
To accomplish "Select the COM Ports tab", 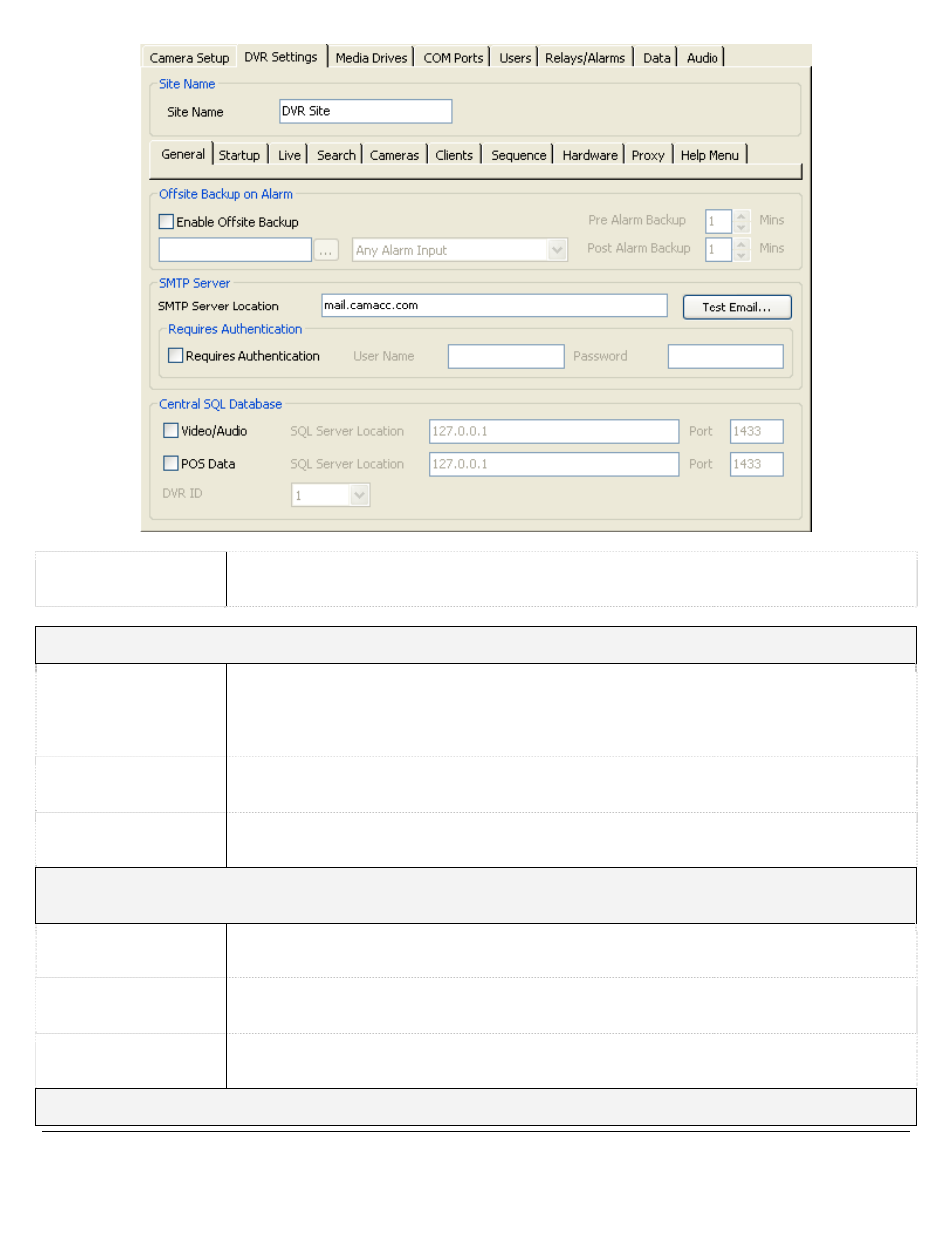I will (453, 58).
